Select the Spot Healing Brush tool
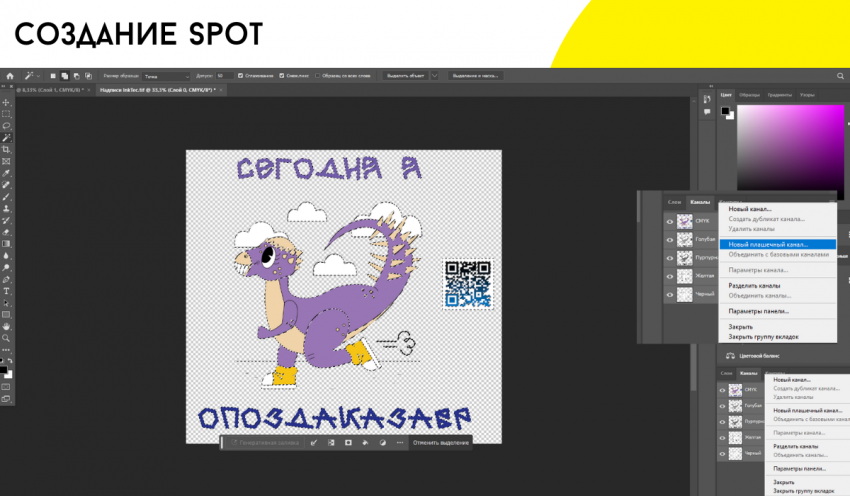This screenshot has width=850, height=496. click(x=6, y=185)
